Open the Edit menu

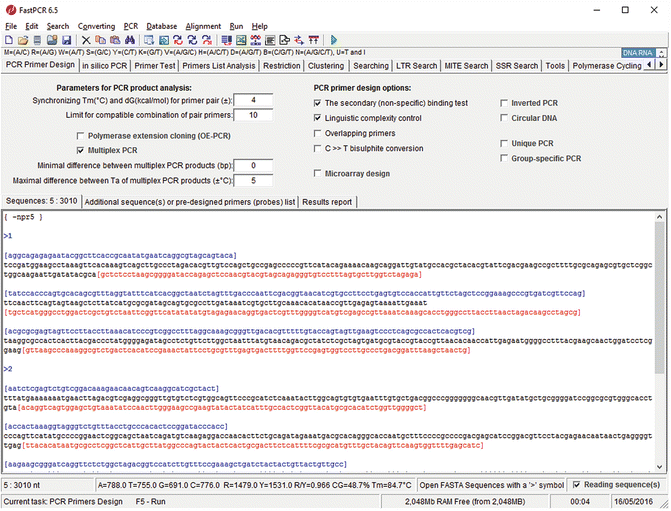(x=32, y=26)
